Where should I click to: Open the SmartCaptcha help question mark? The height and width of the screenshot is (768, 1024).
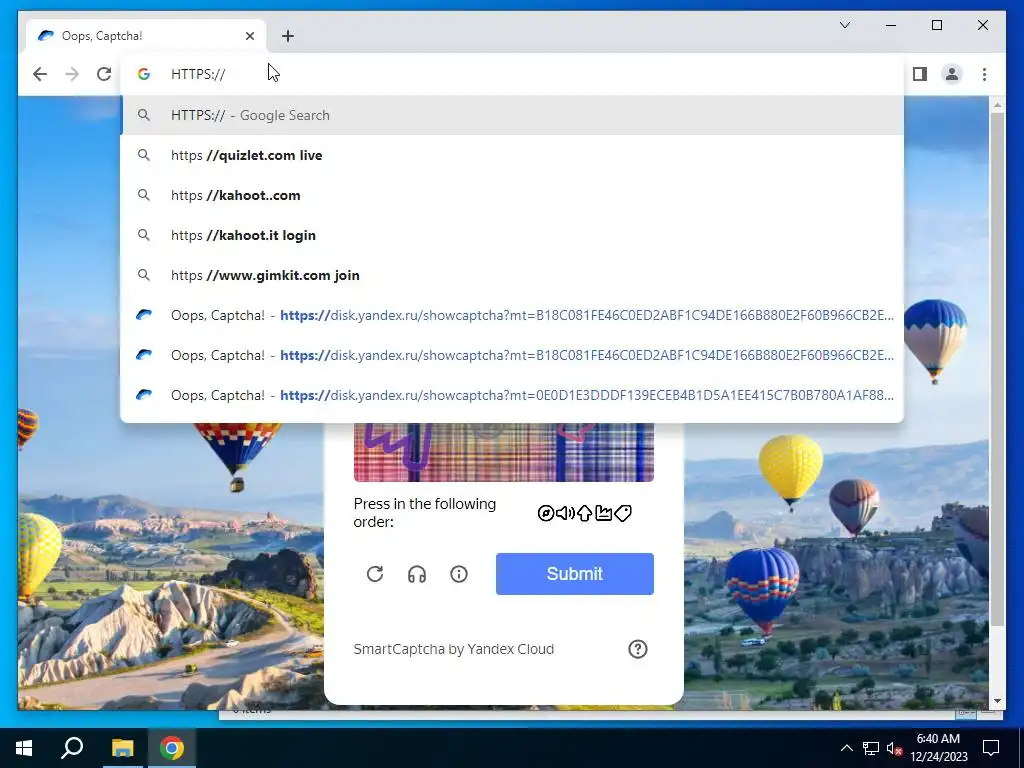[637, 649]
